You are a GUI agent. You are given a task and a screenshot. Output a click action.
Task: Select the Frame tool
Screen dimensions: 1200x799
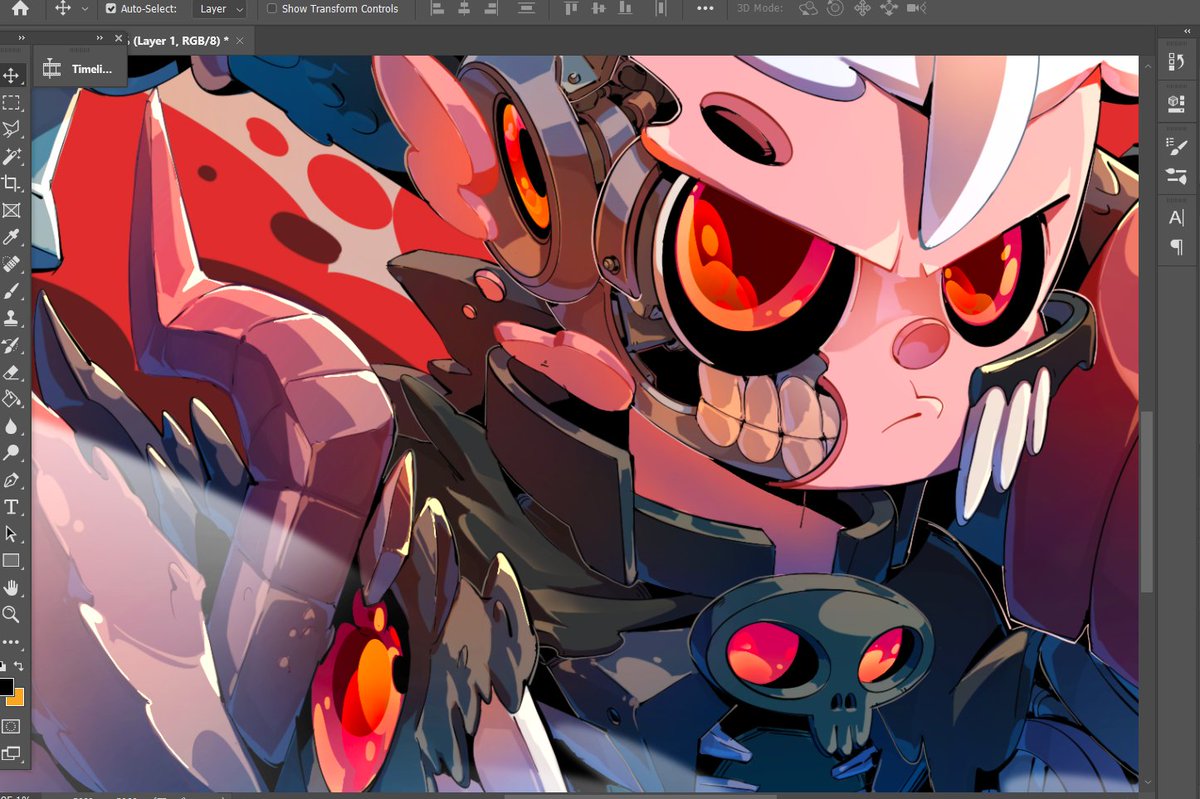tap(11, 210)
